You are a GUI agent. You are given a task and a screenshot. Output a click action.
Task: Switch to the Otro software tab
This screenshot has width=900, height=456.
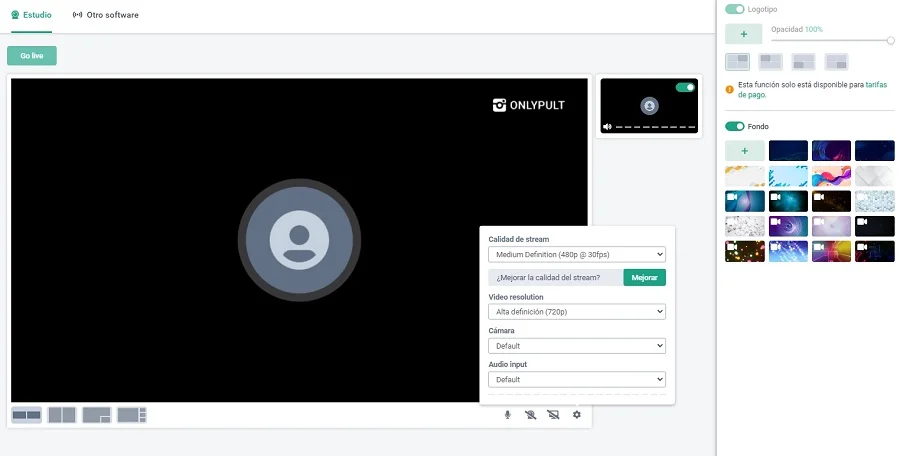click(106, 16)
